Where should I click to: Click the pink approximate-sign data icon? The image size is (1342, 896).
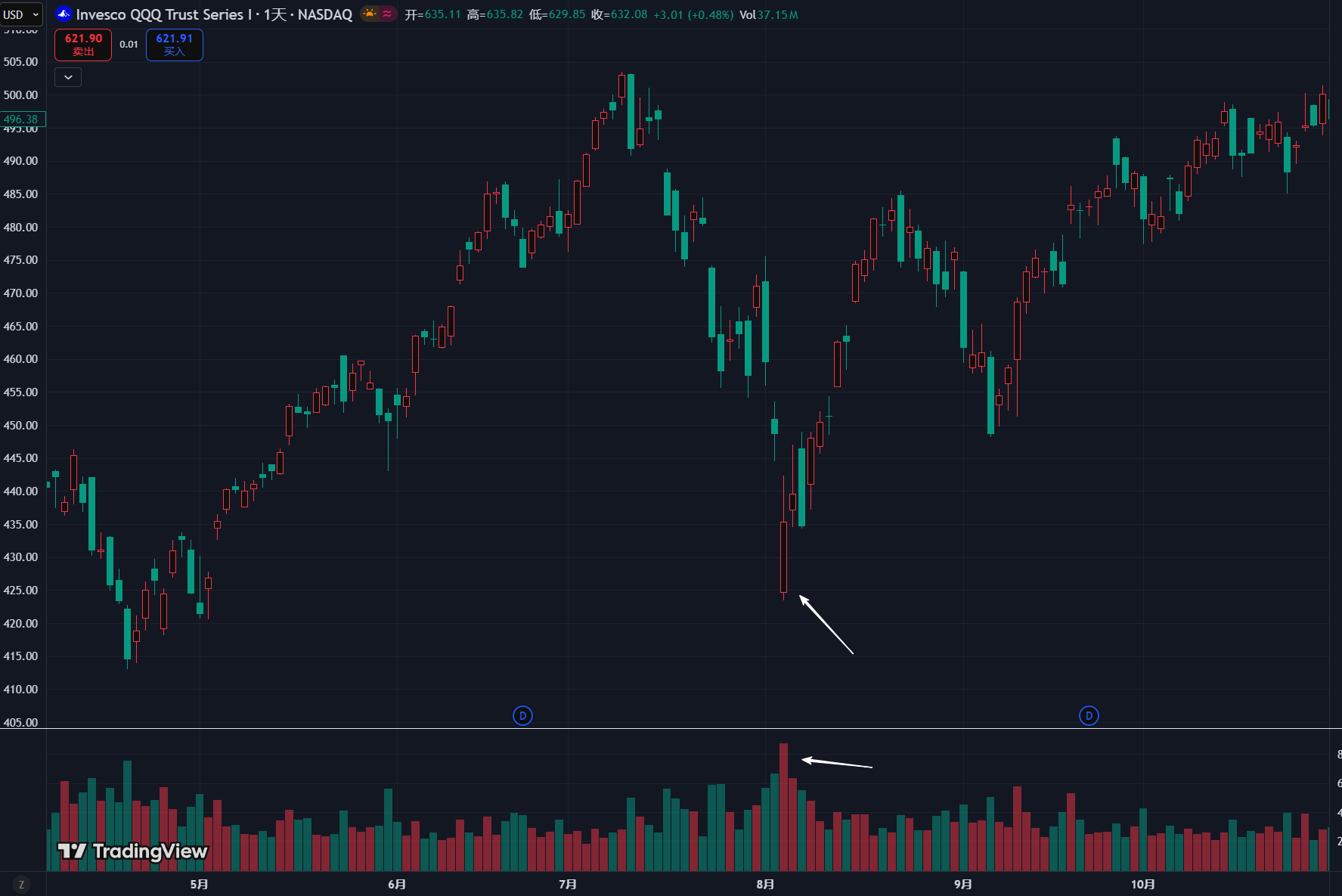click(387, 14)
